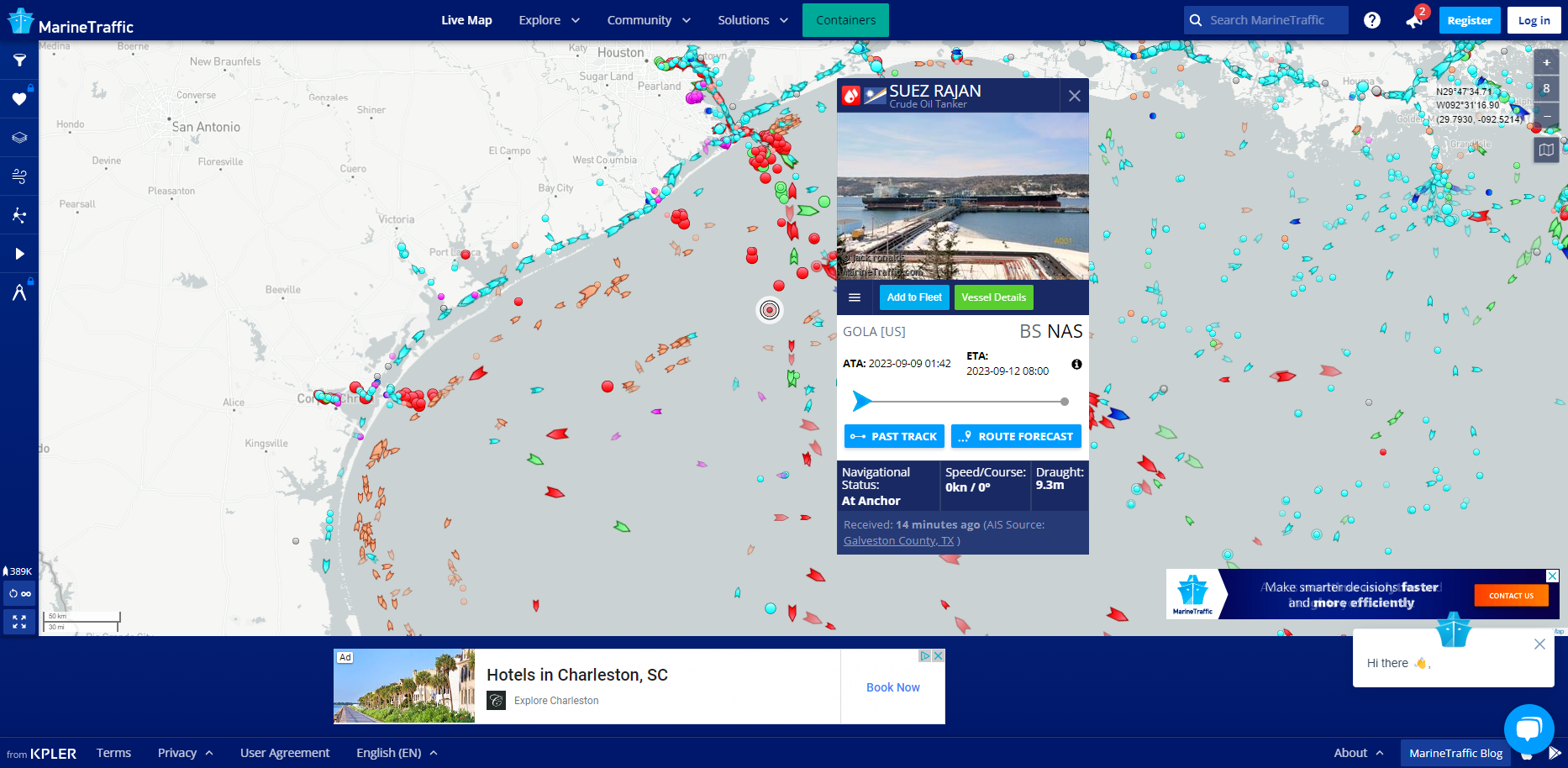Toggle auto-refresh infinity button
Image resolution: width=1568 pixels, height=768 pixels.
tap(19, 593)
